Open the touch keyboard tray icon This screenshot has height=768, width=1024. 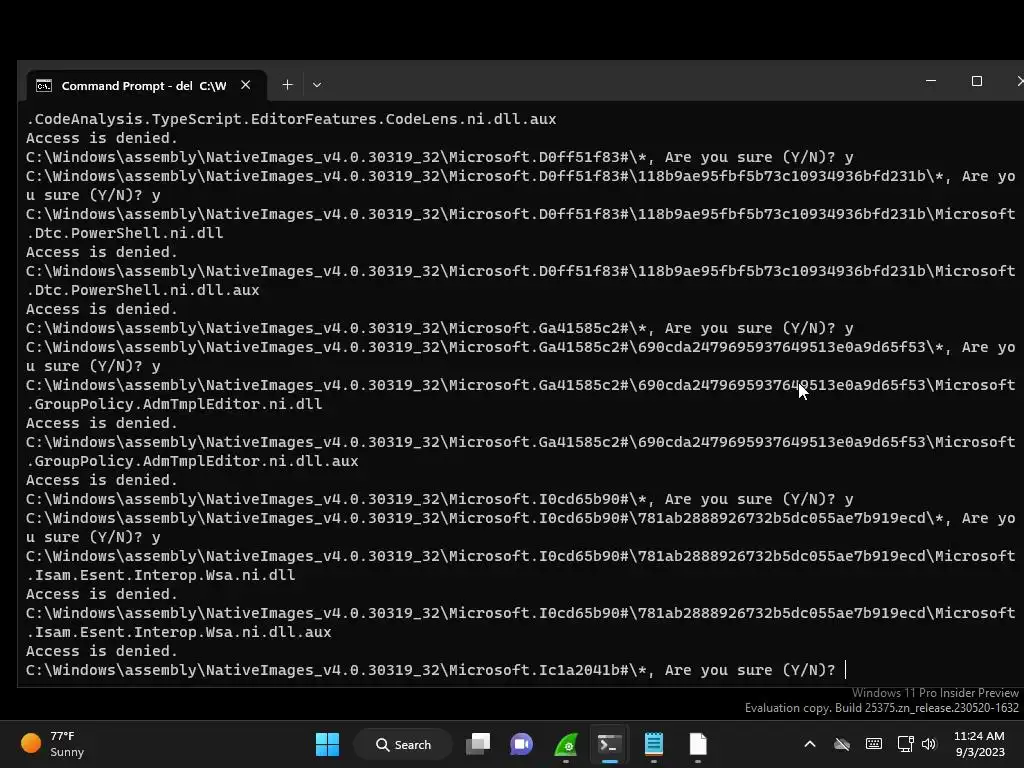click(x=874, y=744)
